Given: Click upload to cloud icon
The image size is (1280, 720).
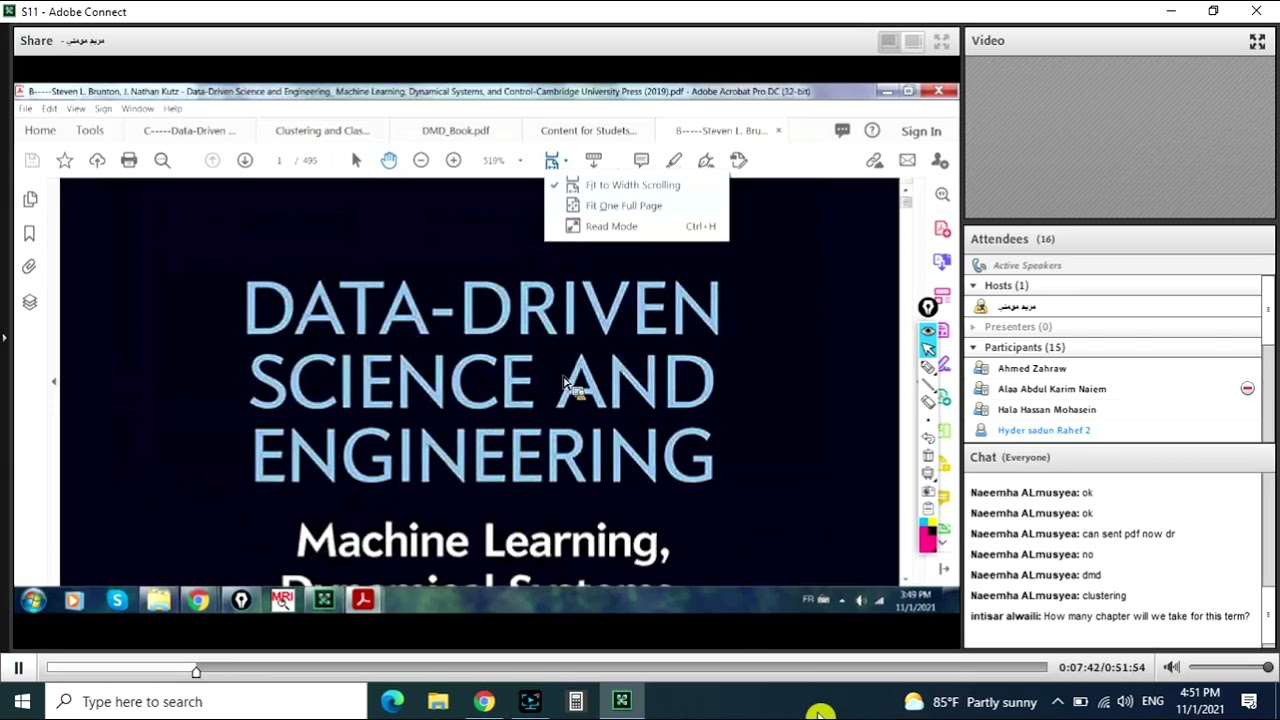Looking at the screenshot, I should (97, 160).
